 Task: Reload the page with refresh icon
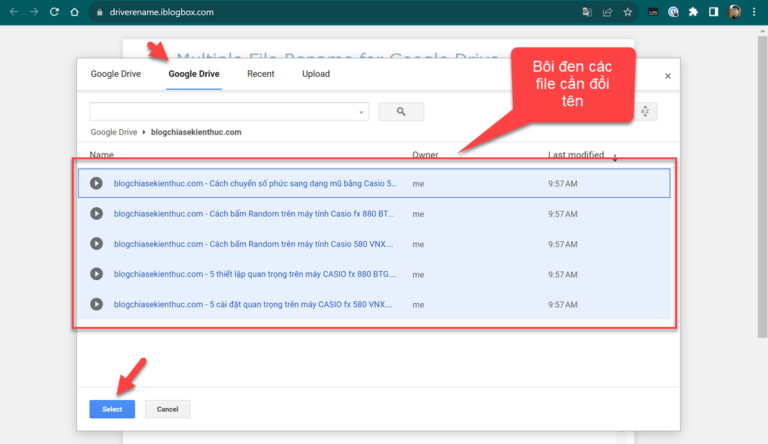pyautogui.click(x=54, y=12)
